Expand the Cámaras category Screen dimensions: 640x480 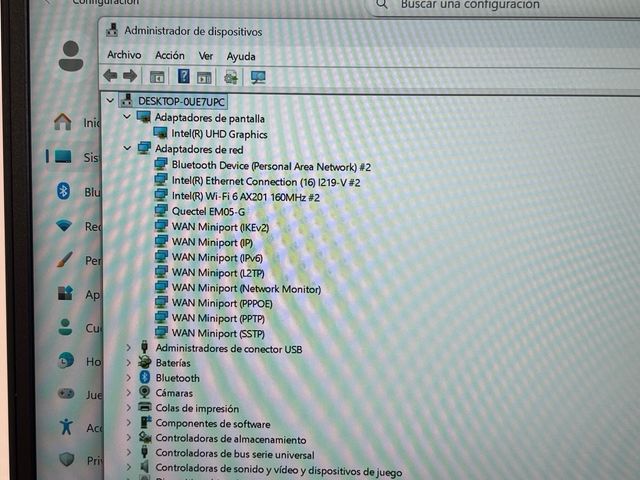pos(129,393)
